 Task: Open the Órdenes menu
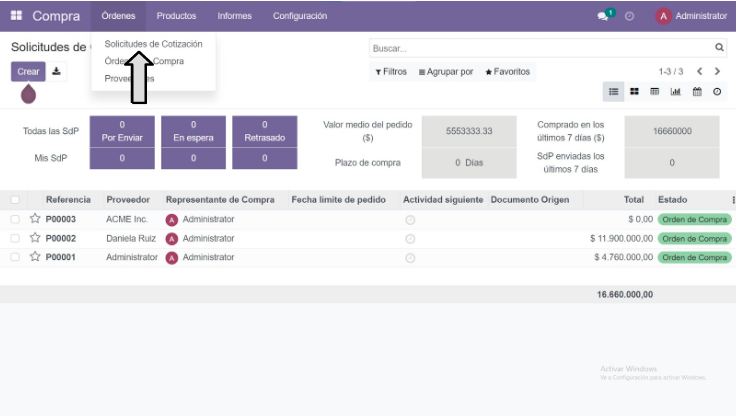118,16
